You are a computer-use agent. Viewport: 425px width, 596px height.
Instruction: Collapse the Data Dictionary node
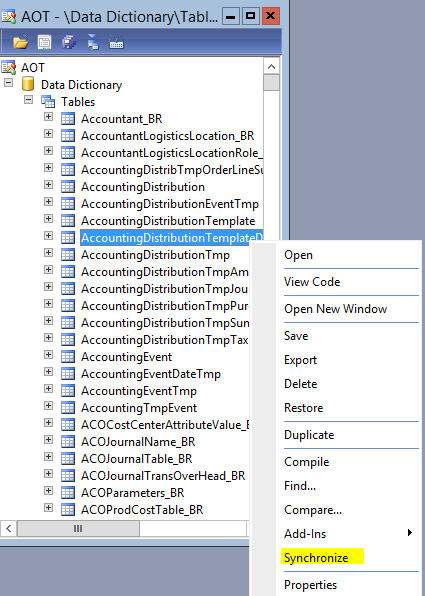pyautogui.click(x=8, y=82)
